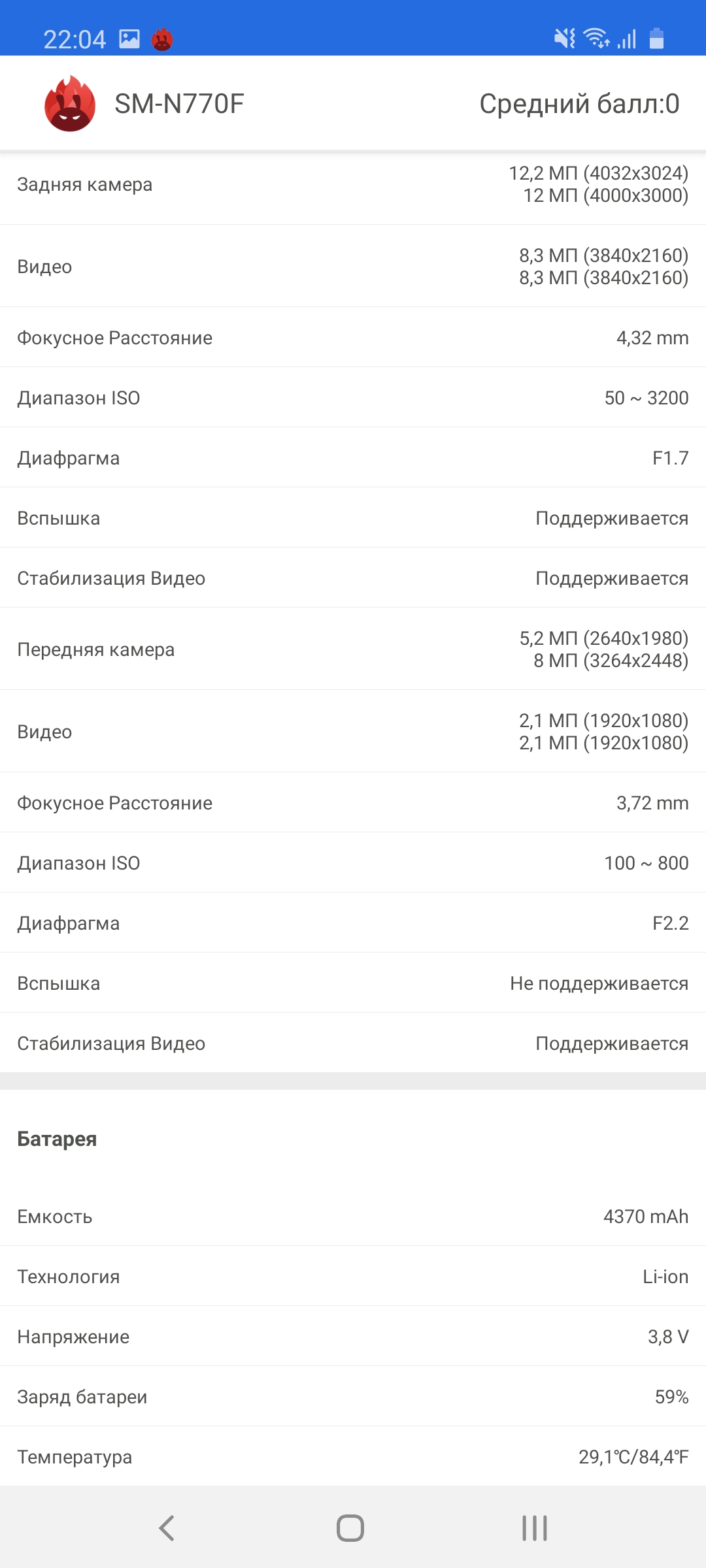The height and width of the screenshot is (1568, 706).
Task: Select the Передняя камера row
Action: pos(353,649)
